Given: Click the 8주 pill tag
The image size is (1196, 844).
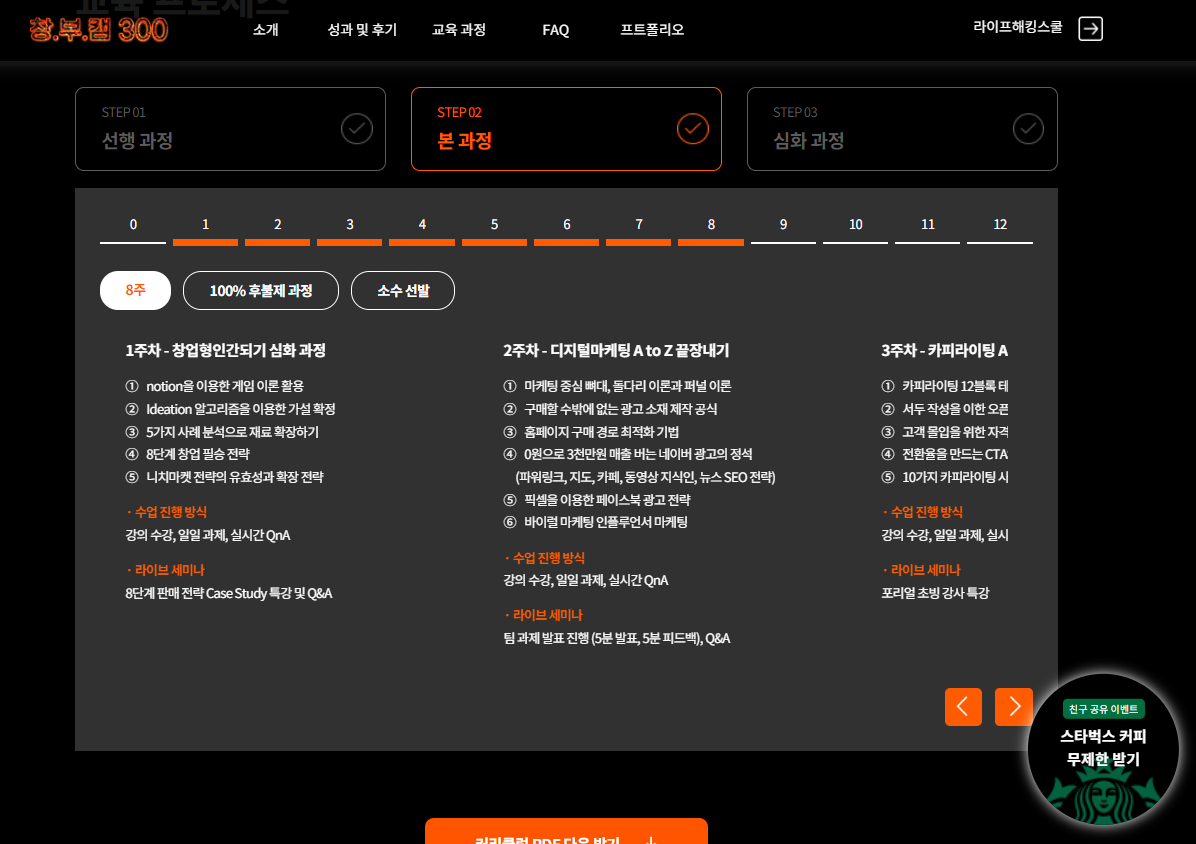Looking at the screenshot, I should point(135,290).
